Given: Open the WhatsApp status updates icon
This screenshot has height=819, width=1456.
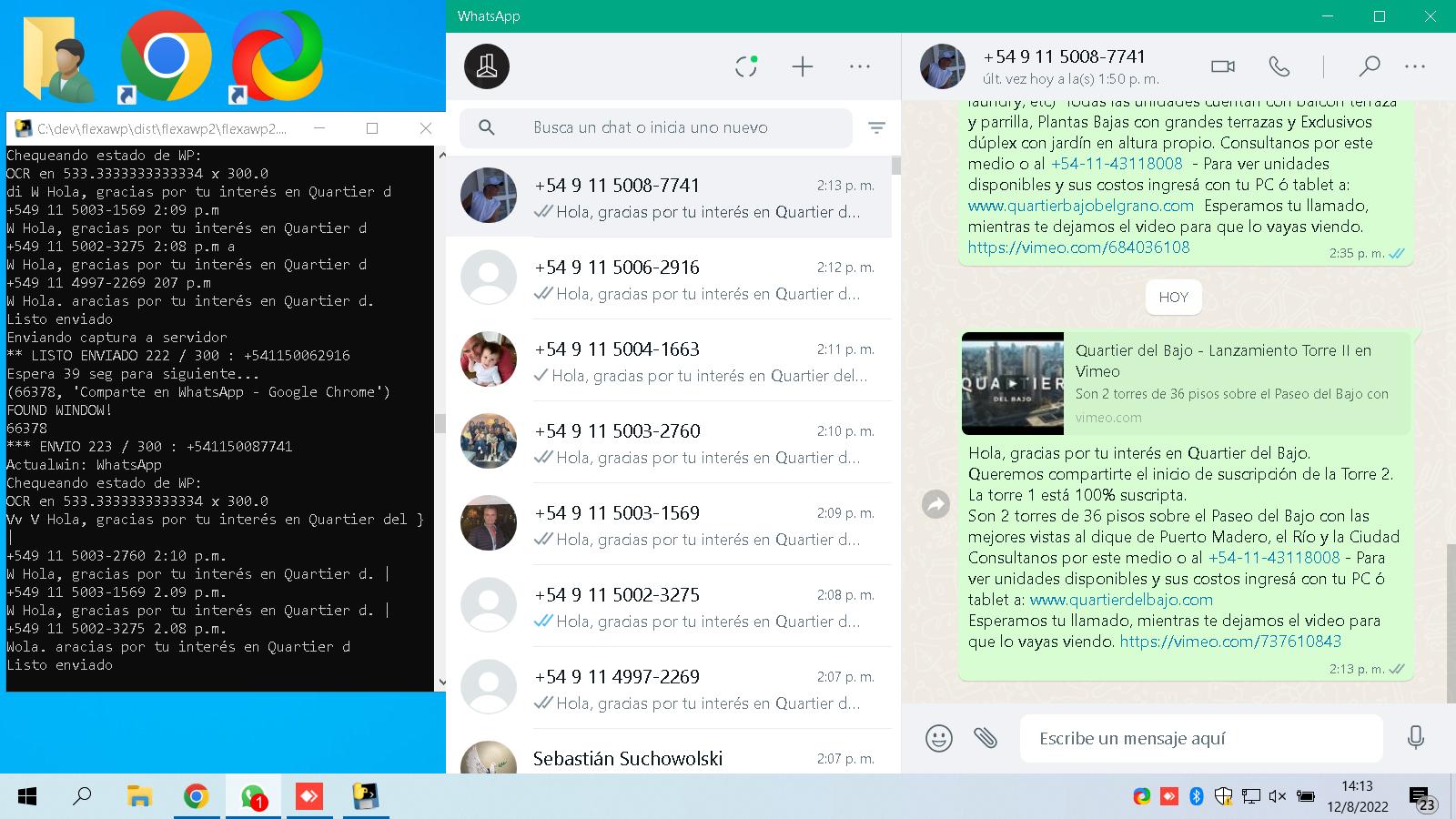Looking at the screenshot, I should pyautogui.click(x=746, y=66).
